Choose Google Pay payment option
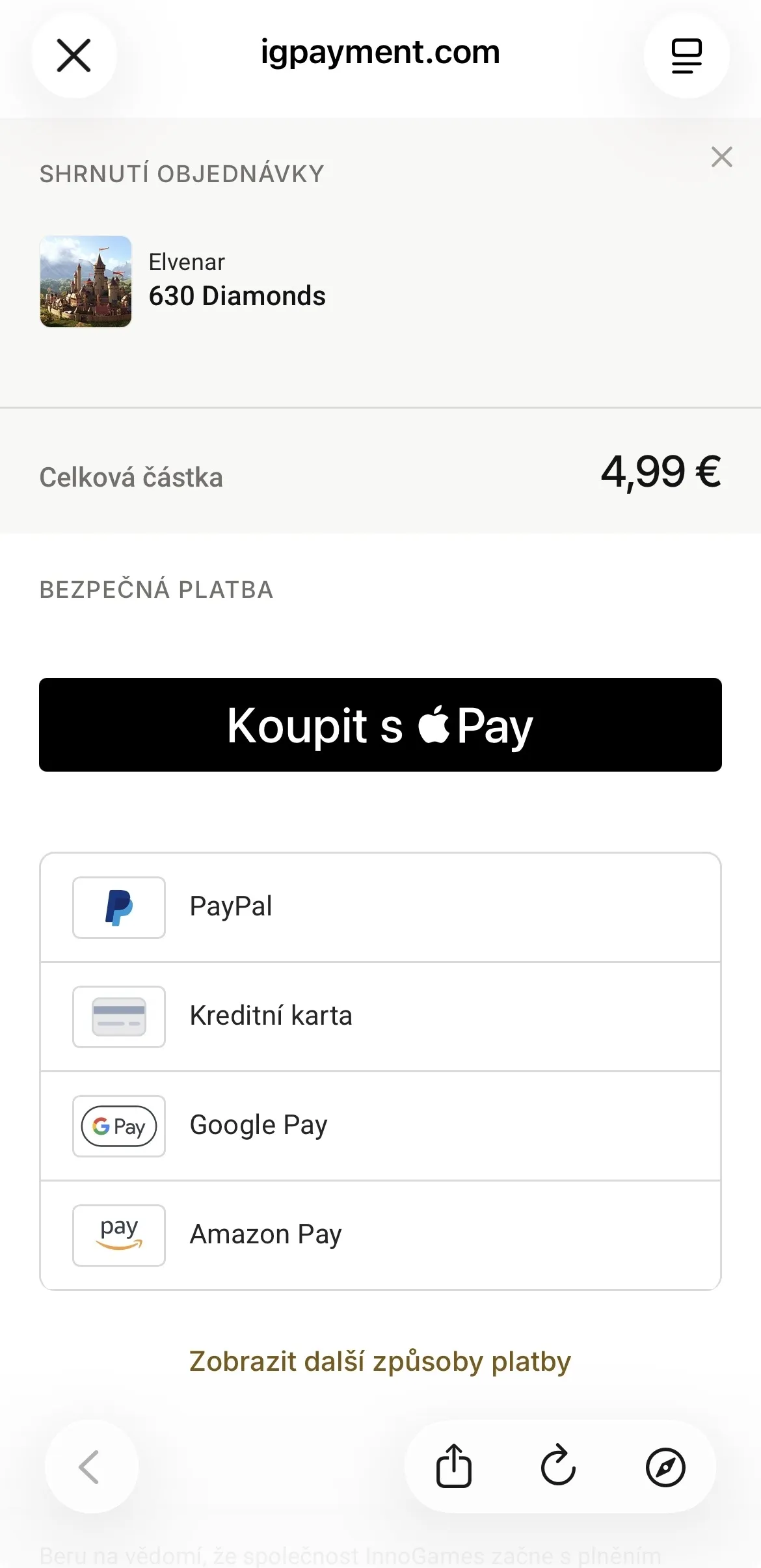The height and width of the screenshot is (1568, 761). coord(380,1126)
